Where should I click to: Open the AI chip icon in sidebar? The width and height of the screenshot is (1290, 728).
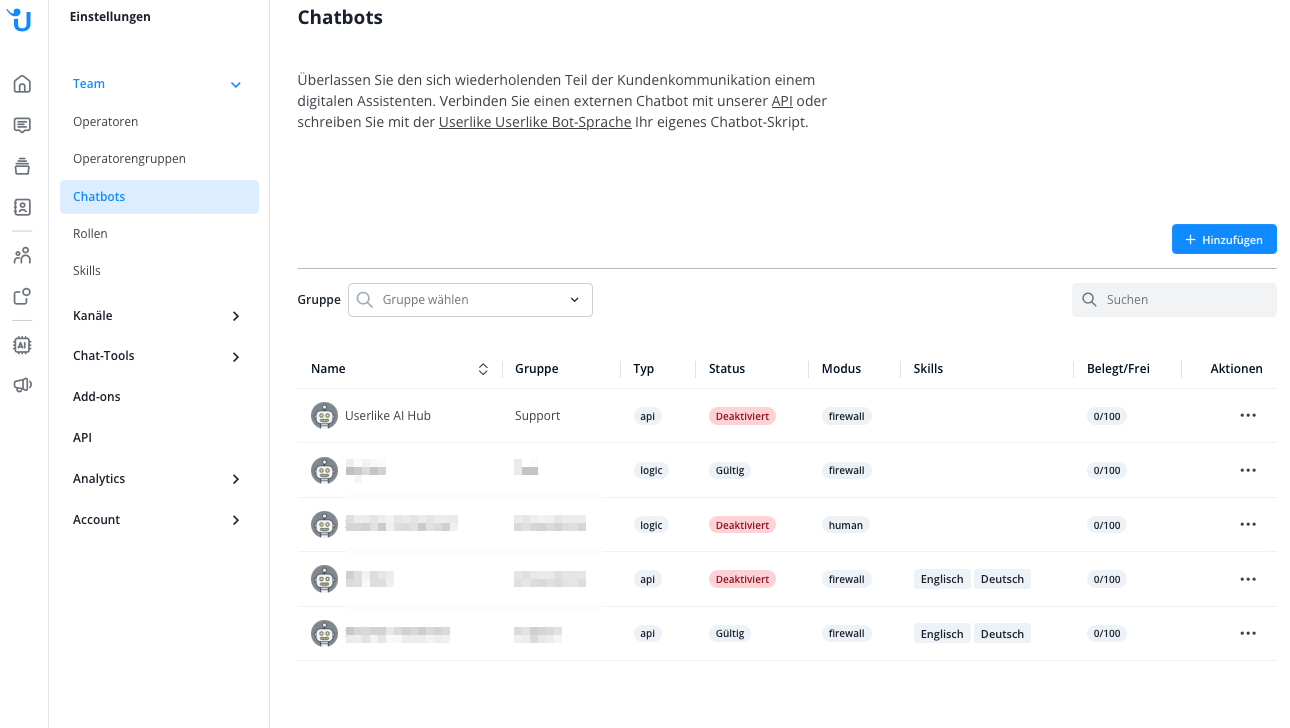[22, 345]
